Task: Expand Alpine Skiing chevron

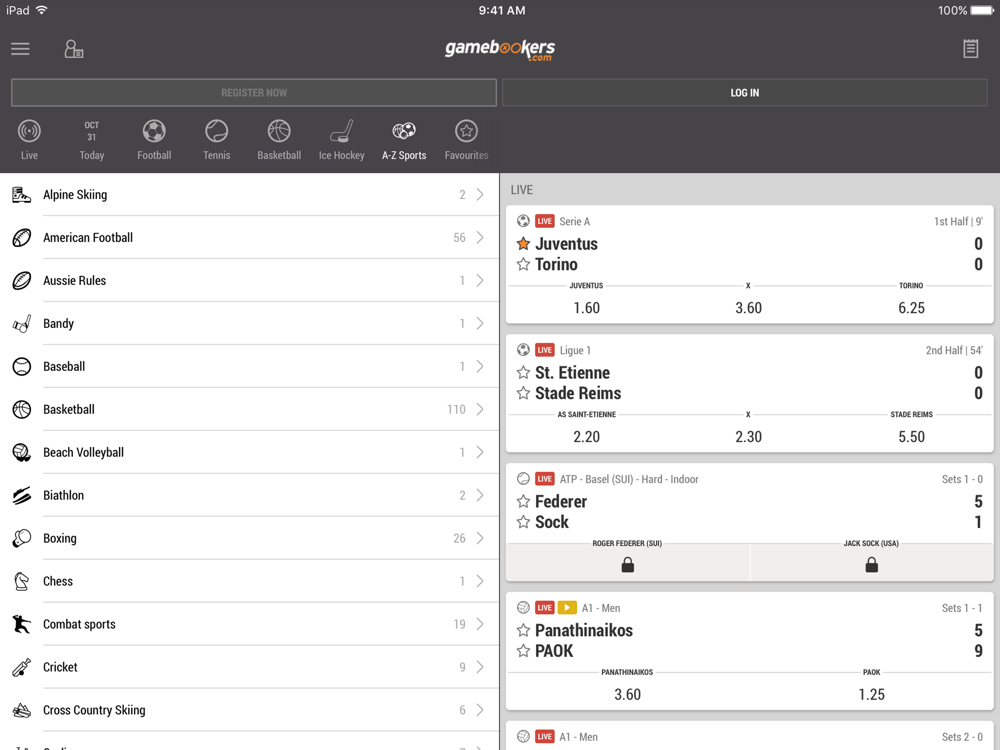Action: [x=480, y=195]
